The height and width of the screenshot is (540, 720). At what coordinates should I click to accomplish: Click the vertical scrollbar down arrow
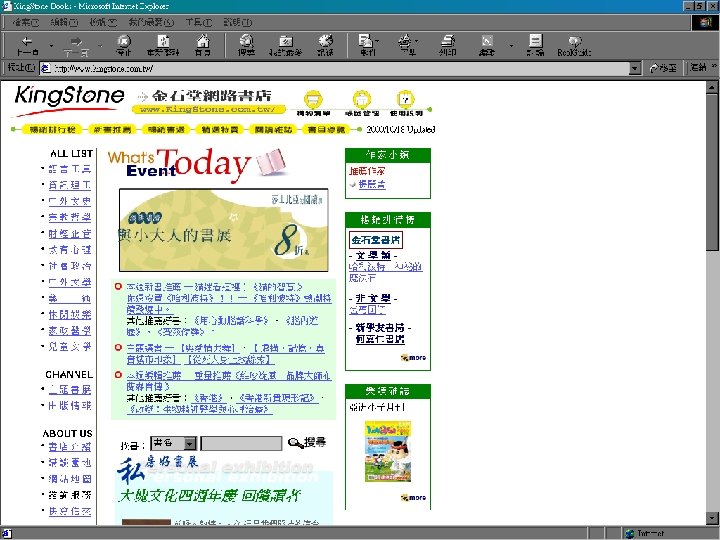tap(713, 518)
